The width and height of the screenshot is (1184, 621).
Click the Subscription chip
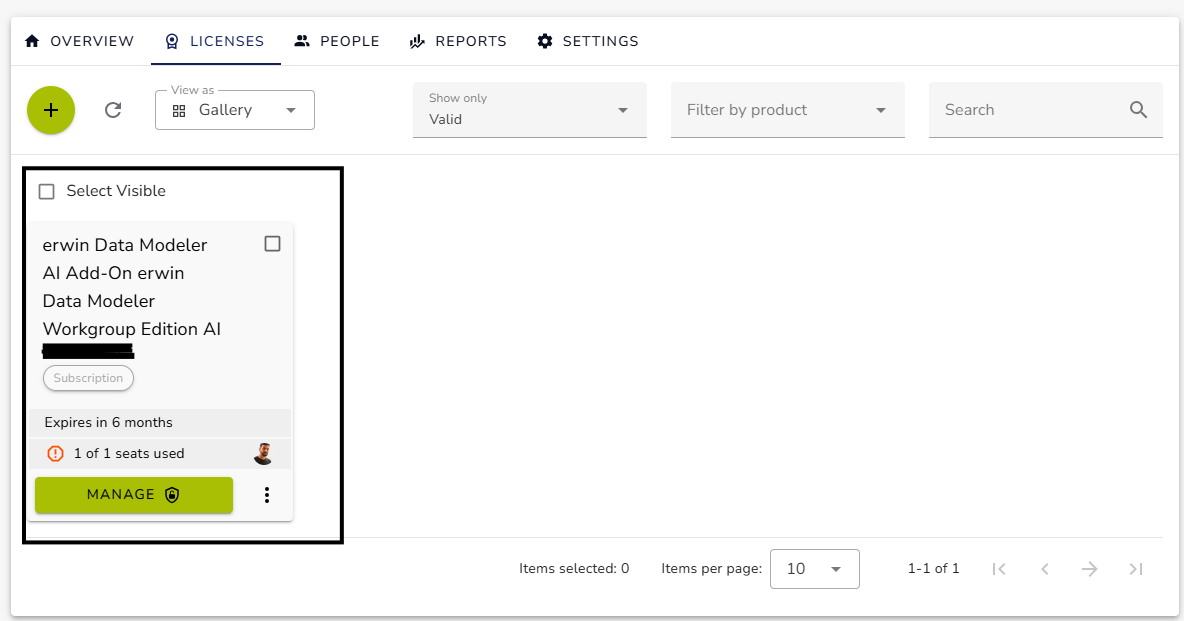88,378
